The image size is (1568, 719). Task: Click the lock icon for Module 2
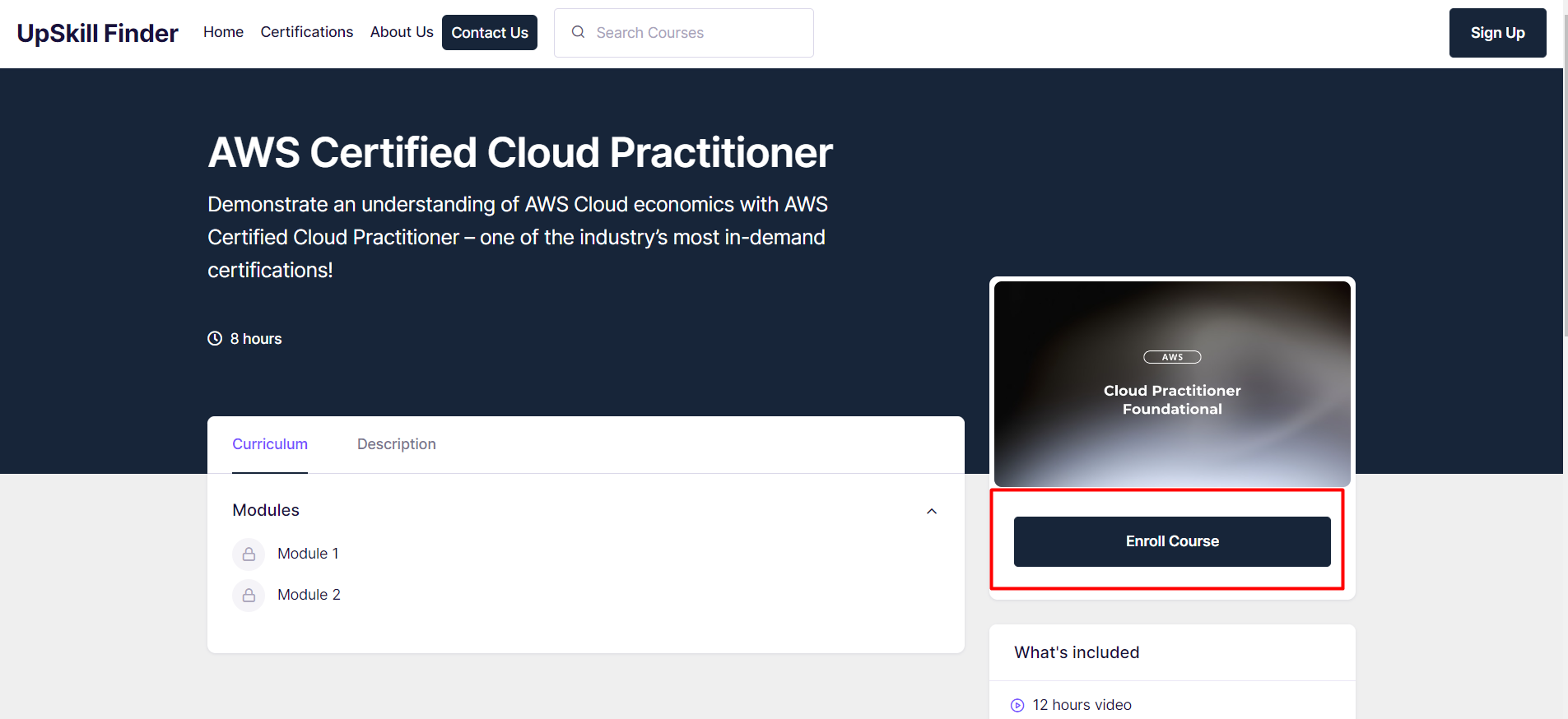[249, 596]
